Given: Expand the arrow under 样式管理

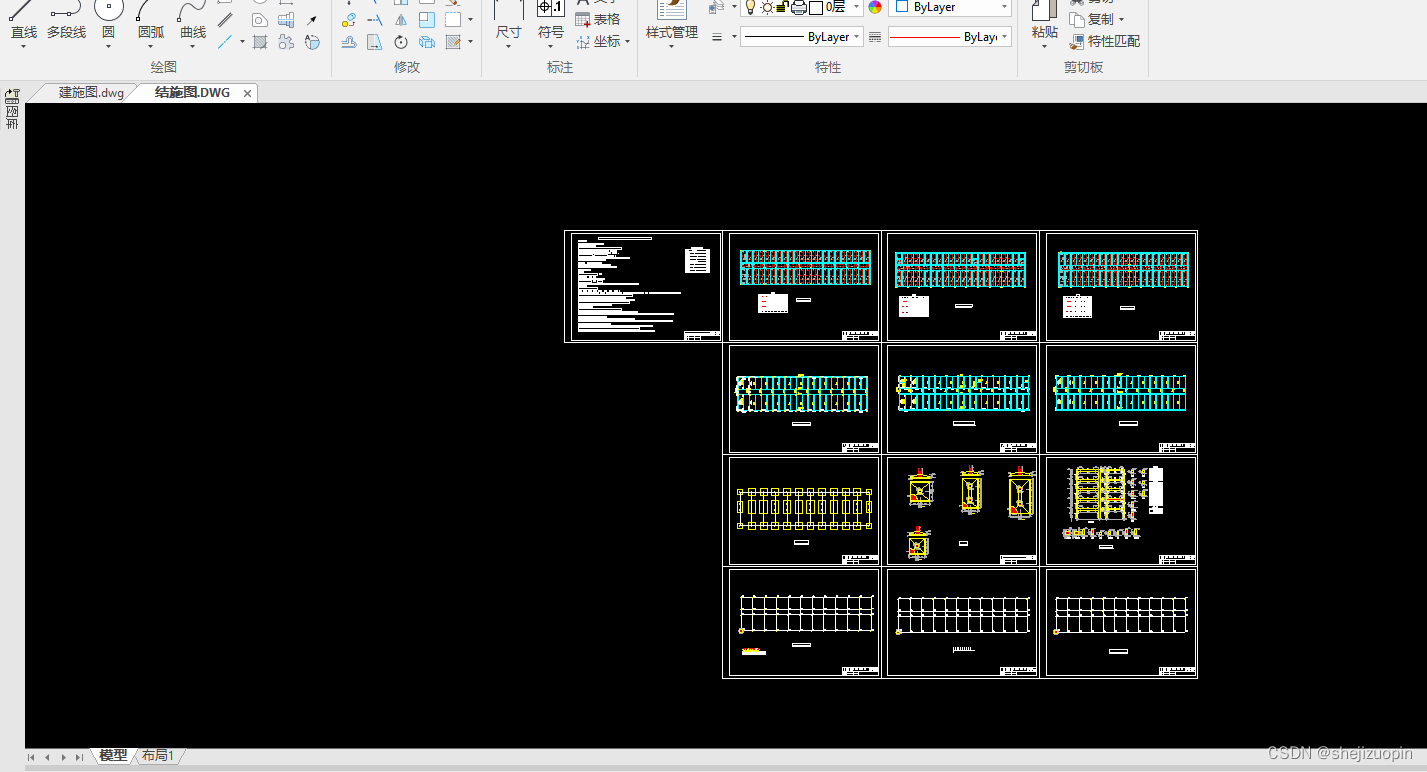Looking at the screenshot, I should 671,46.
